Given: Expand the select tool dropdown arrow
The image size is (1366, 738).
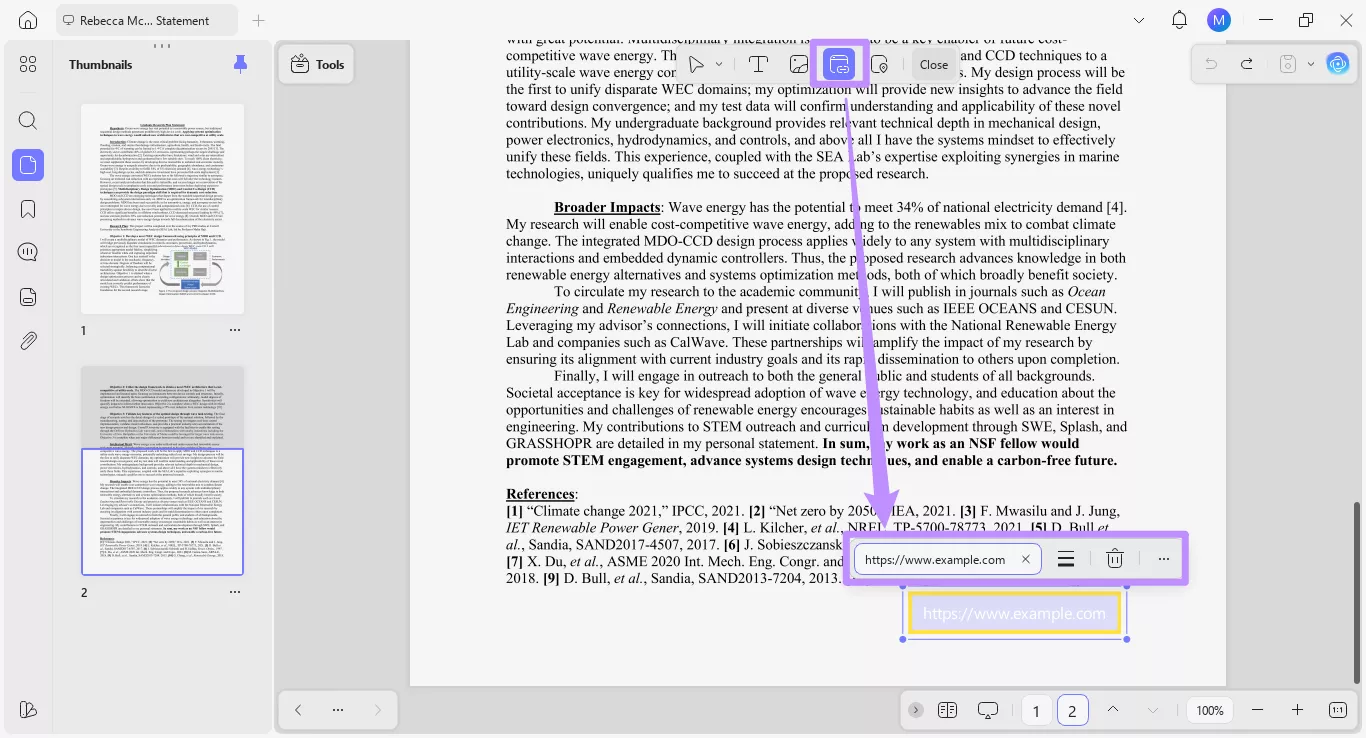Looking at the screenshot, I should click(719, 64).
